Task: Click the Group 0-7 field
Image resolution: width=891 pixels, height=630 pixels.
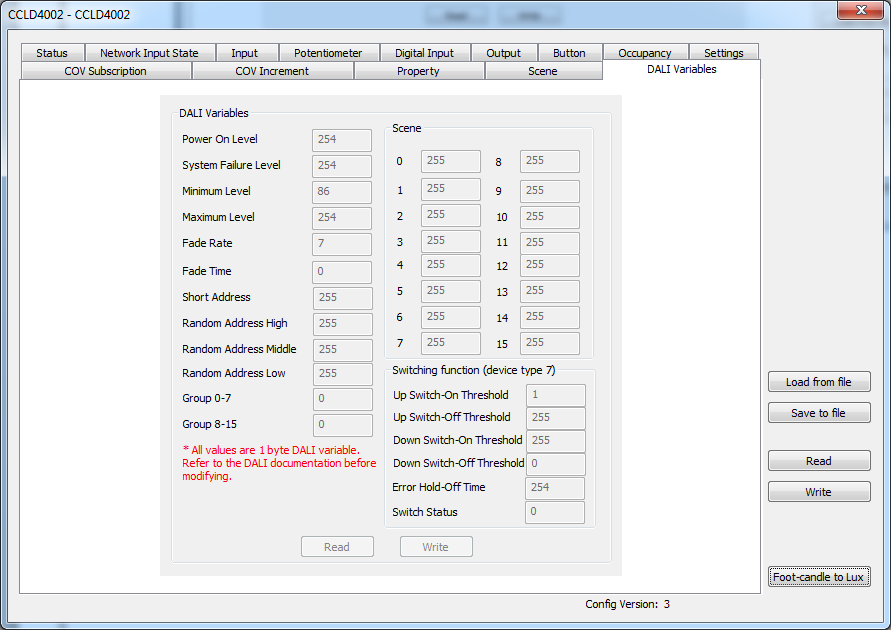Action: pos(343,399)
